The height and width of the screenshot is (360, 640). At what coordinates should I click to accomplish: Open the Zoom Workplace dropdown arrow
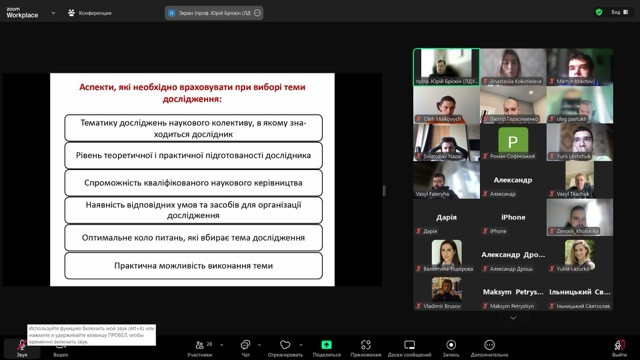[53, 13]
